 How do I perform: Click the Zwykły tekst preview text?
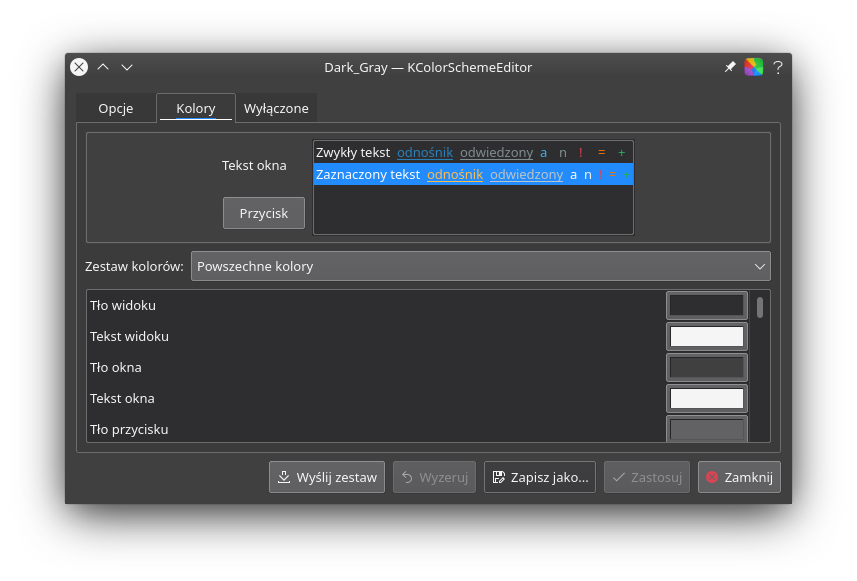click(353, 152)
